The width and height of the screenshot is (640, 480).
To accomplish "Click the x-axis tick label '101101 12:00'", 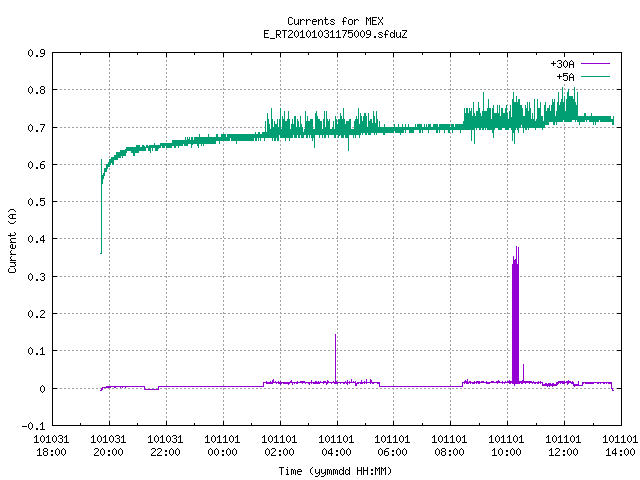I will click(x=563, y=445).
